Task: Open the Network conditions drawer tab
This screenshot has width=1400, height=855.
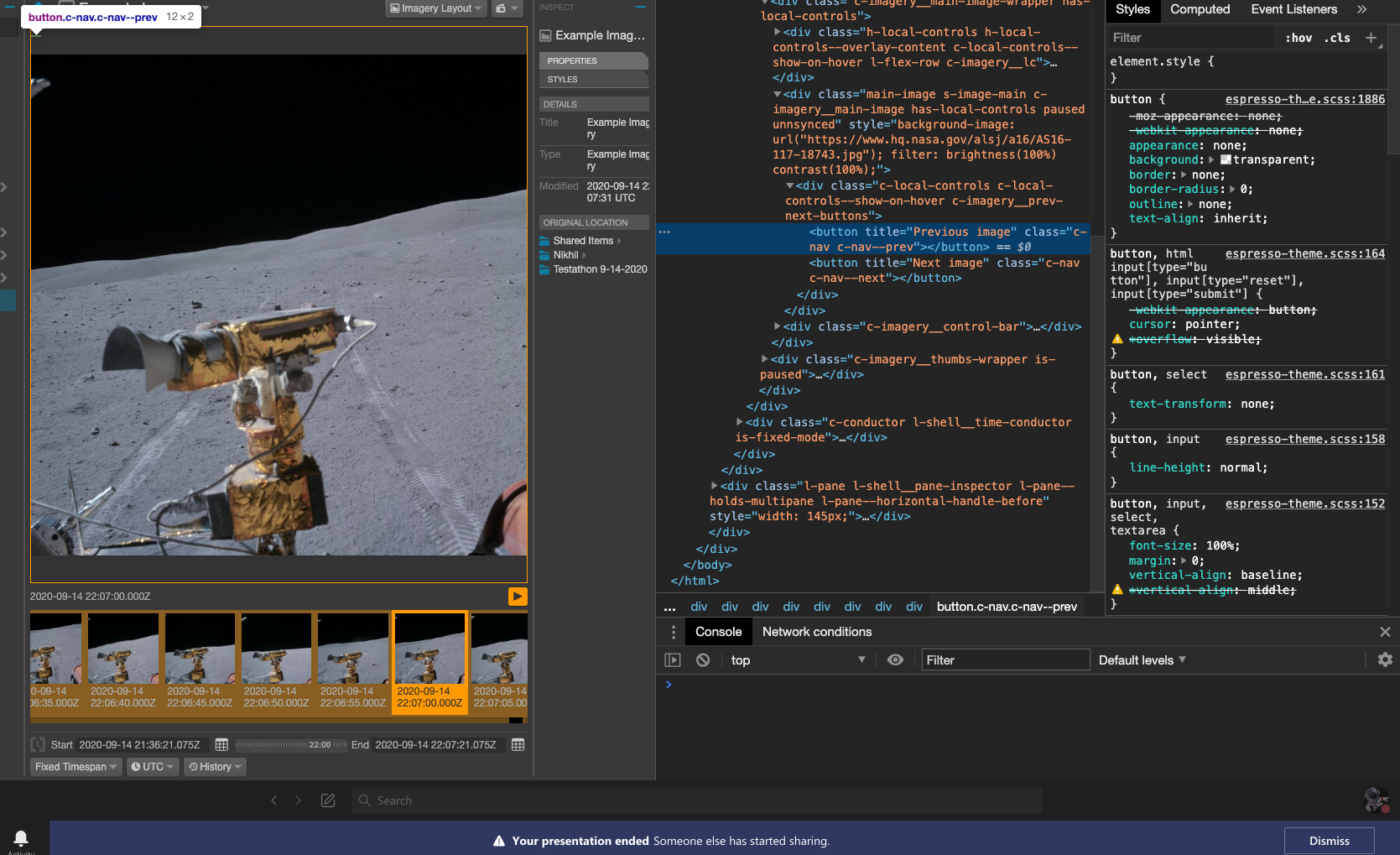Action: [816, 632]
